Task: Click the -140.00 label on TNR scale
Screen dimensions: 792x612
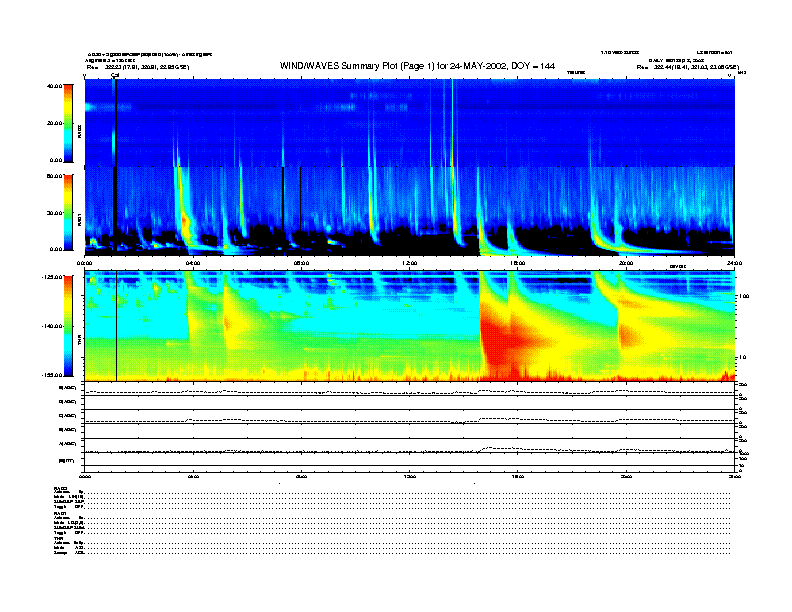Action: (52, 326)
